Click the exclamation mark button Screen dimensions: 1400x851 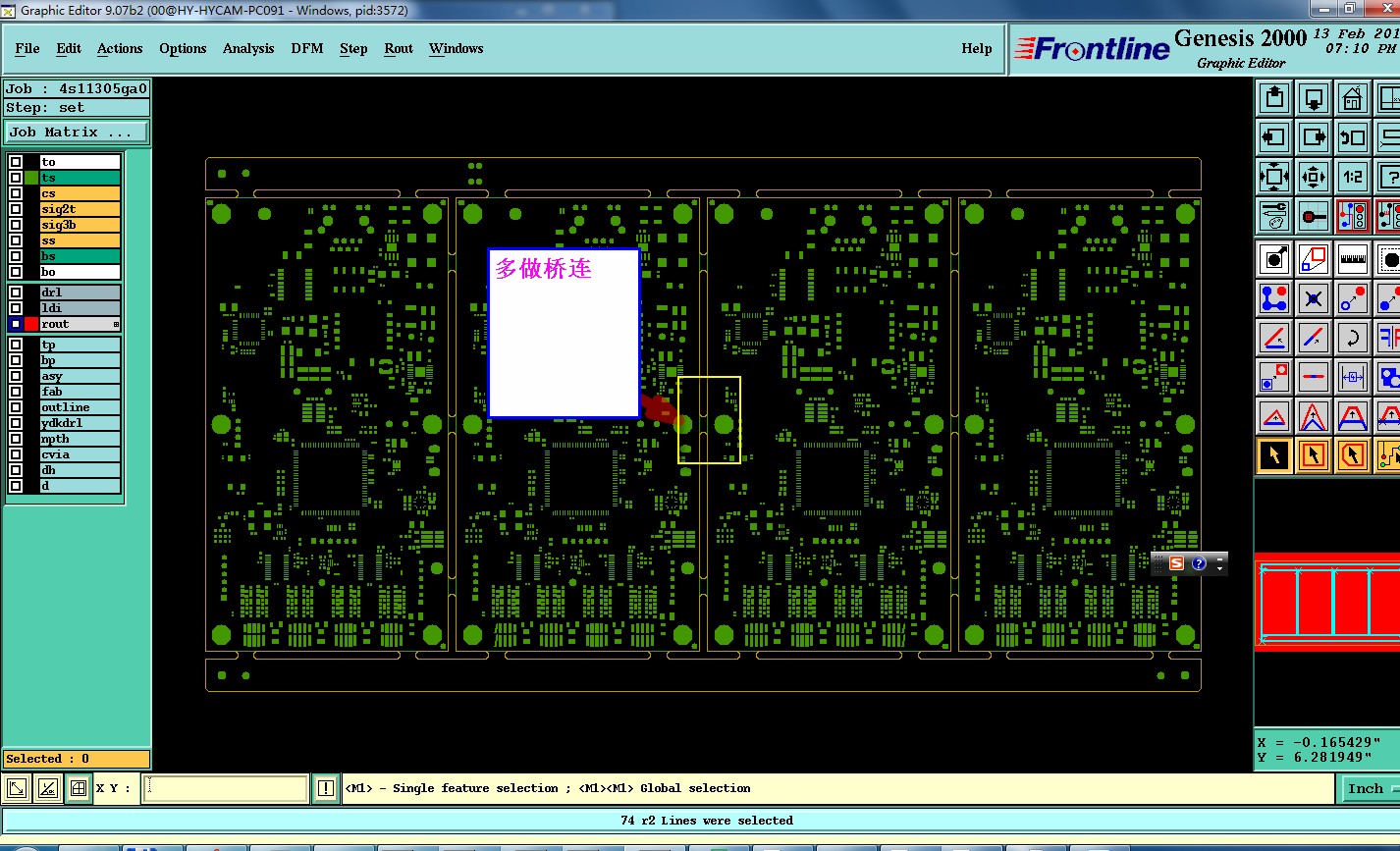tap(326, 788)
